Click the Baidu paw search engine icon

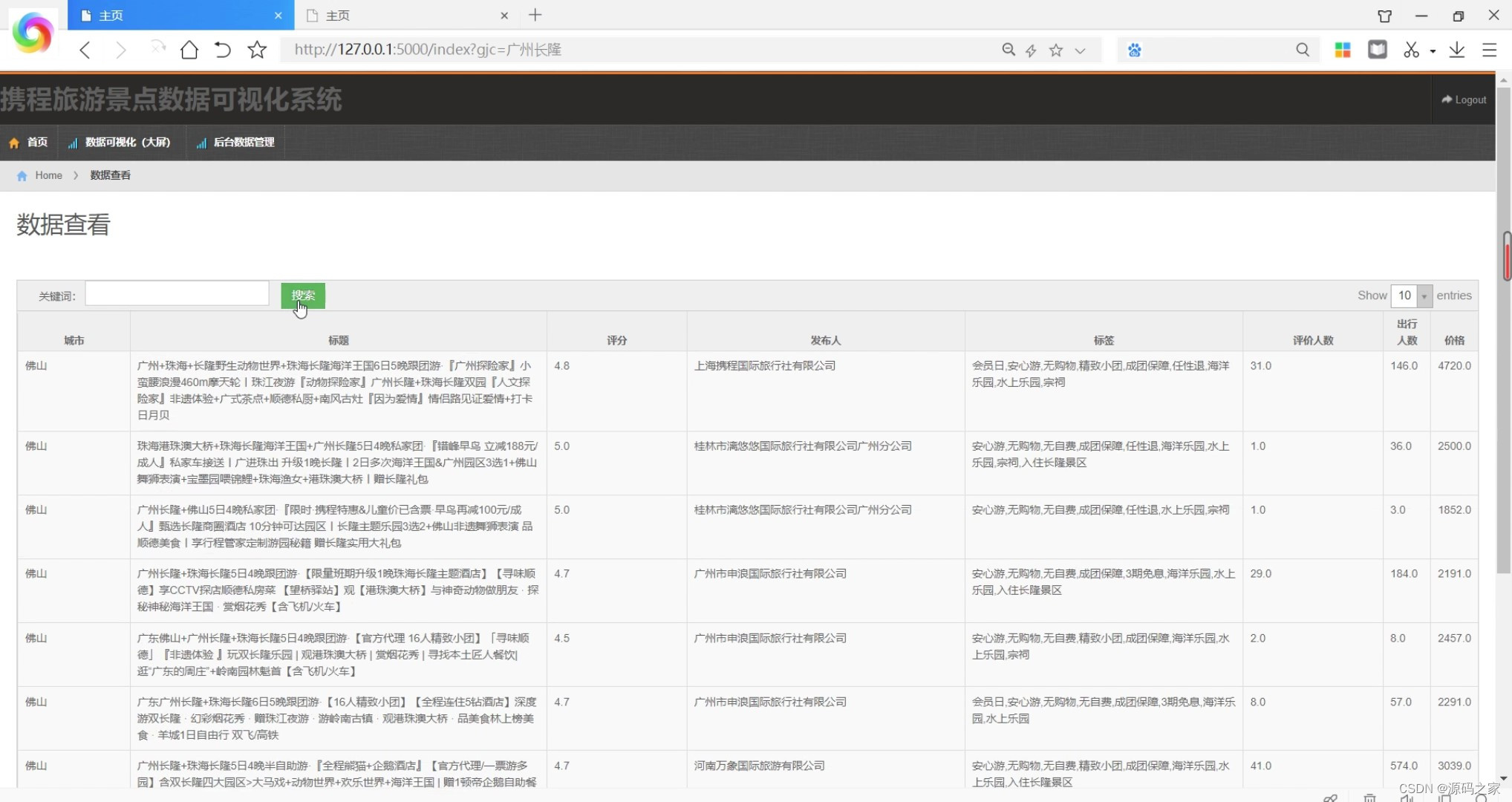pyautogui.click(x=1134, y=50)
